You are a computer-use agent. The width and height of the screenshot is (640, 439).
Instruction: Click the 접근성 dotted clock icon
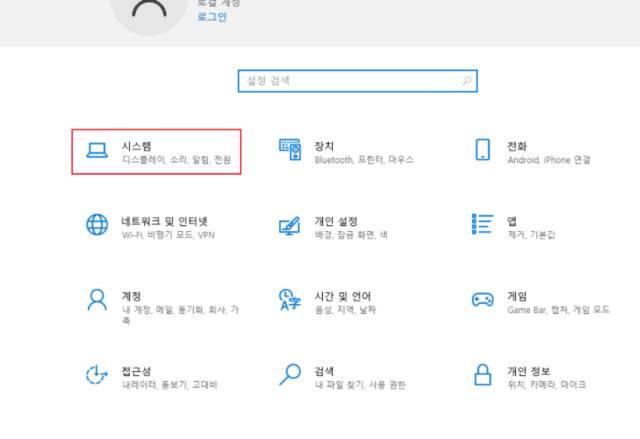[x=97, y=375]
